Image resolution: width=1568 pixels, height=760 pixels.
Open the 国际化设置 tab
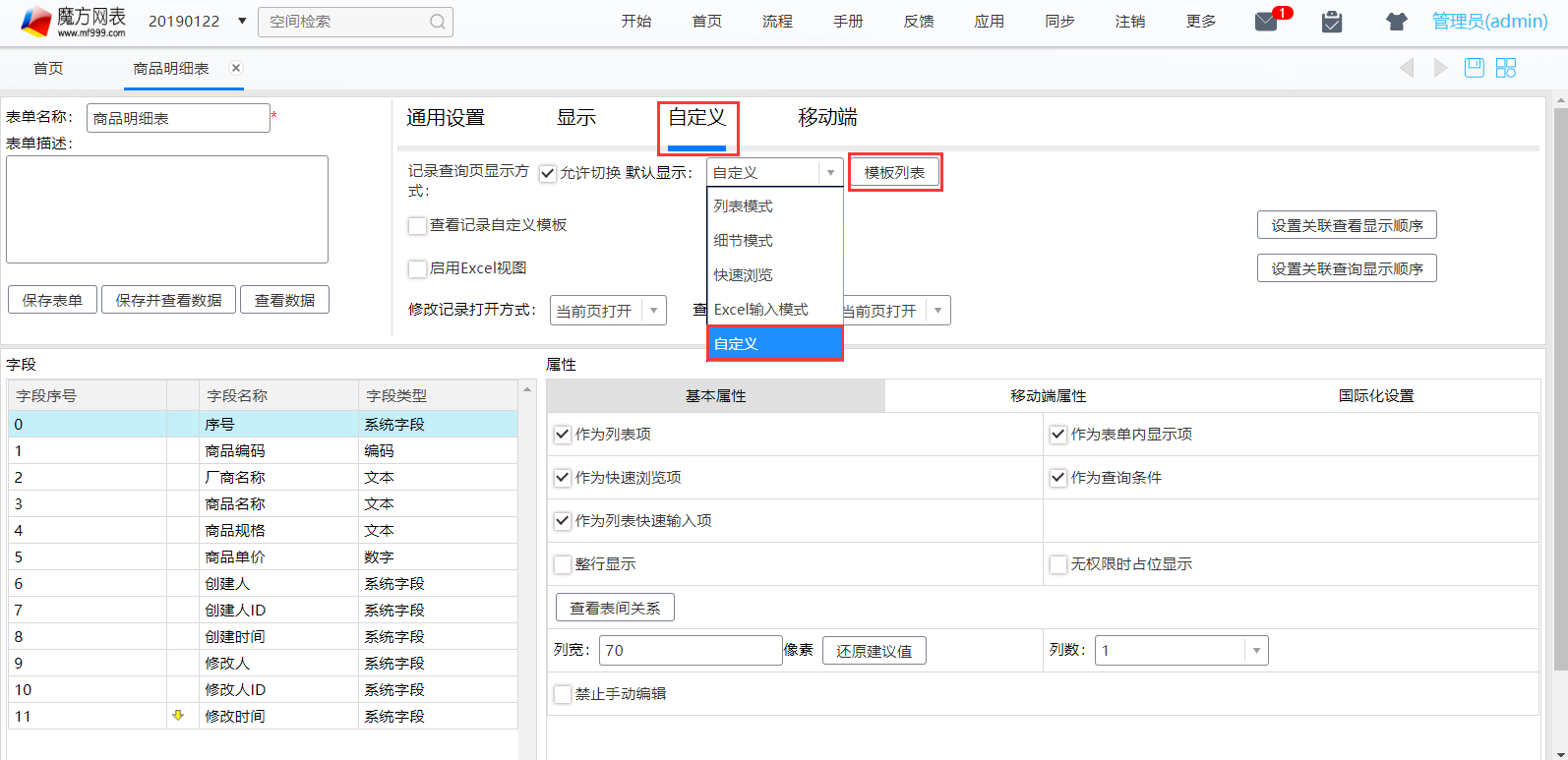click(1376, 396)
